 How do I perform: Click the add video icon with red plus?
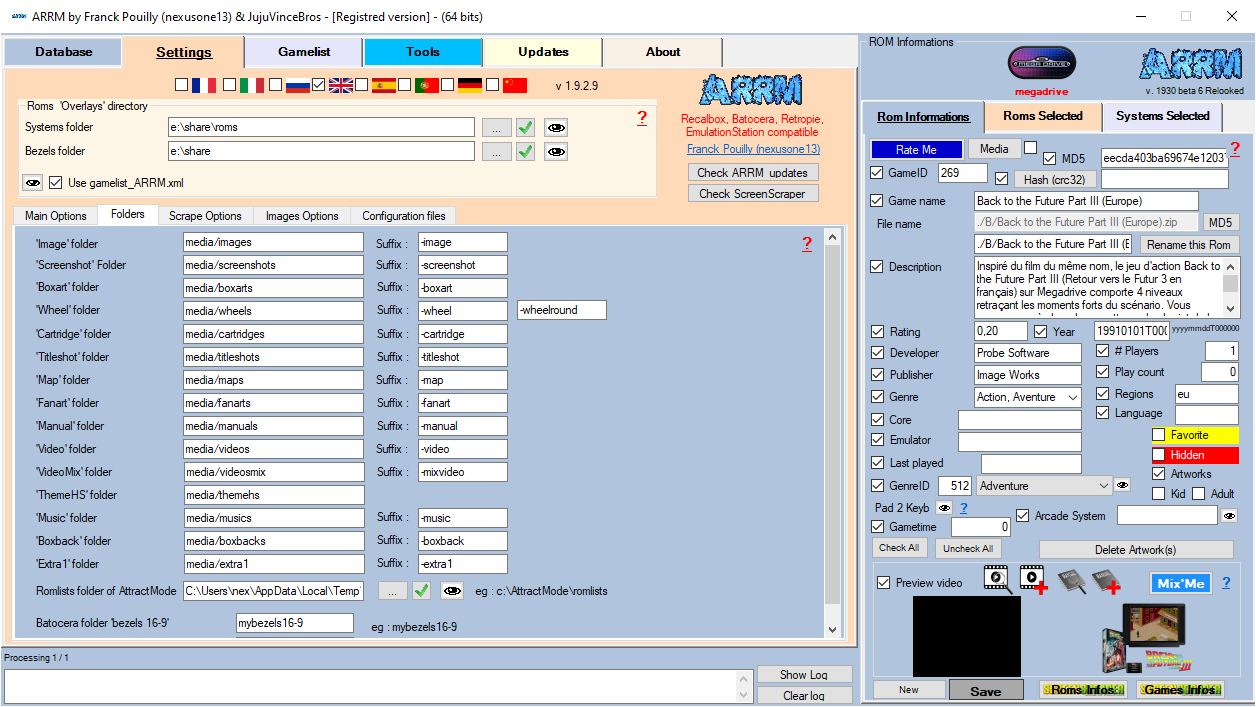coord(1033,579)
